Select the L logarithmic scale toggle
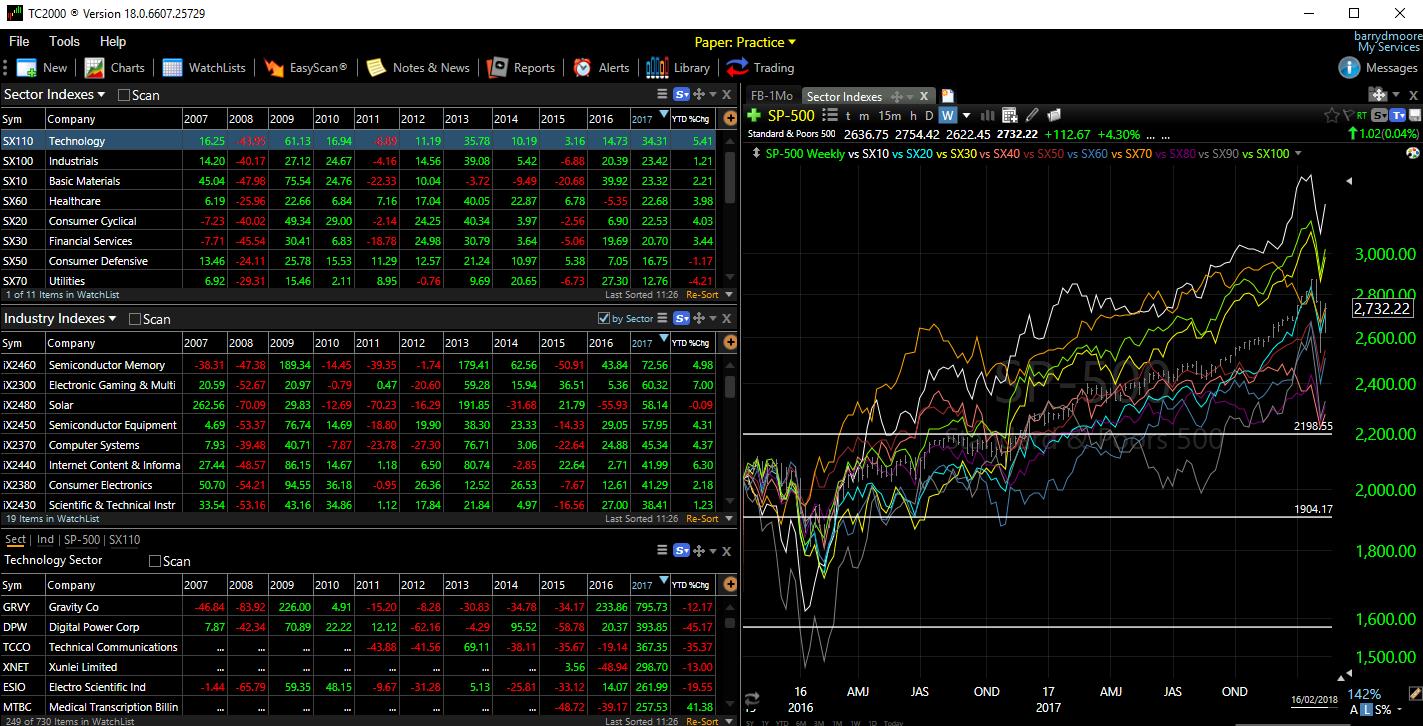Image resolution: width=1423 pixels, height=726 pixels. click(1366, 709)
